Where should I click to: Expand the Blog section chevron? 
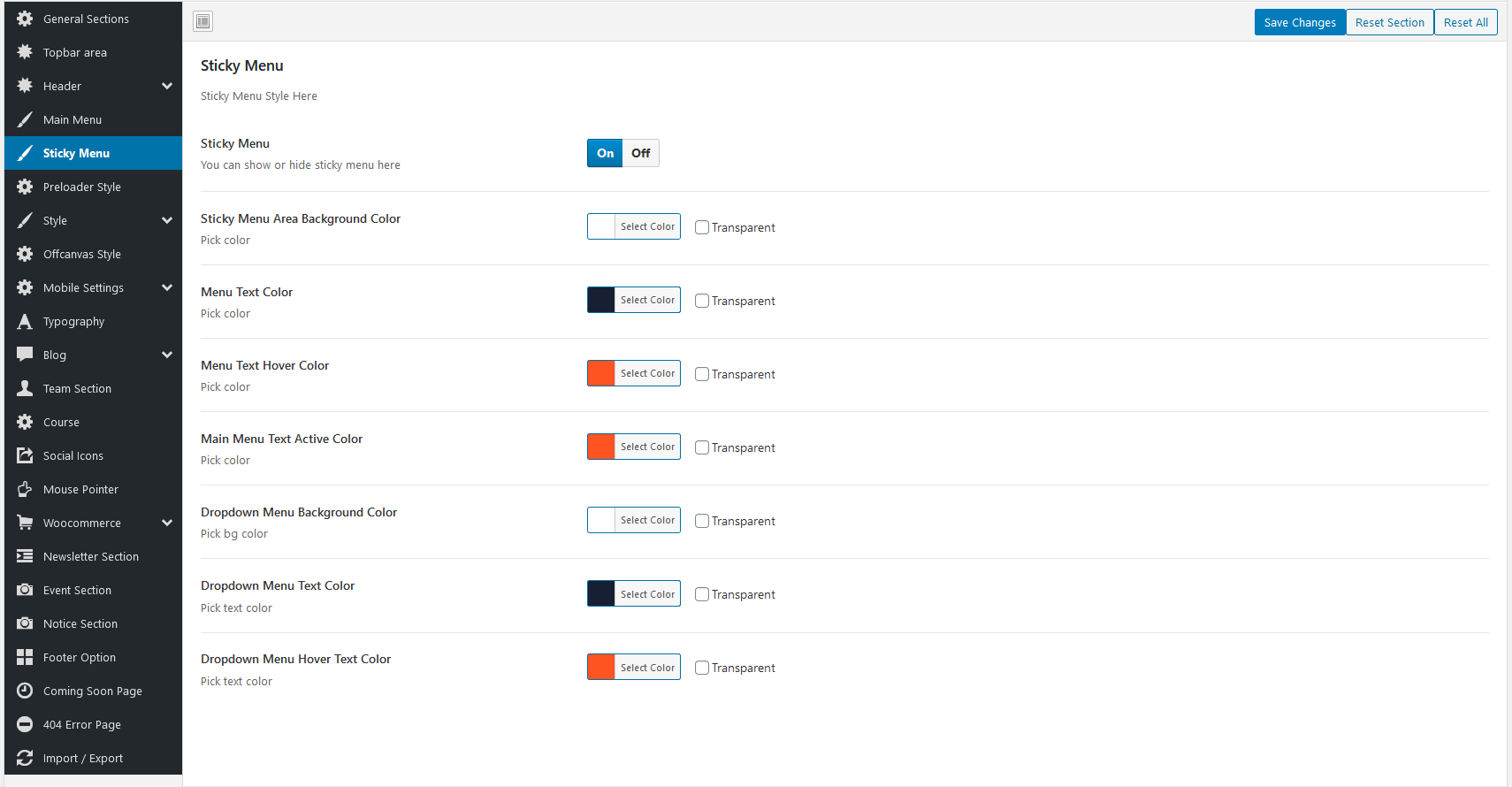coord(167,355)
